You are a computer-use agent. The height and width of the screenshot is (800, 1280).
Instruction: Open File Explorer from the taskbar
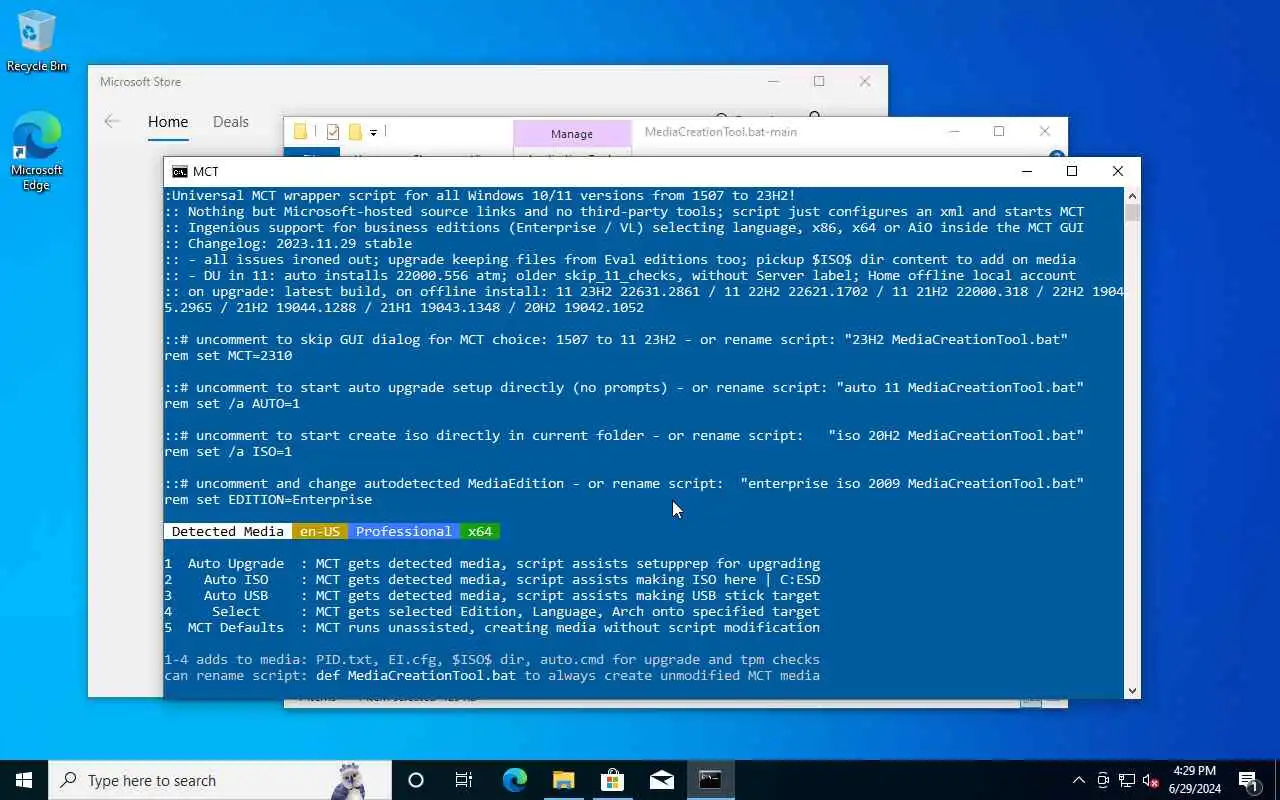tap(563, 780)
